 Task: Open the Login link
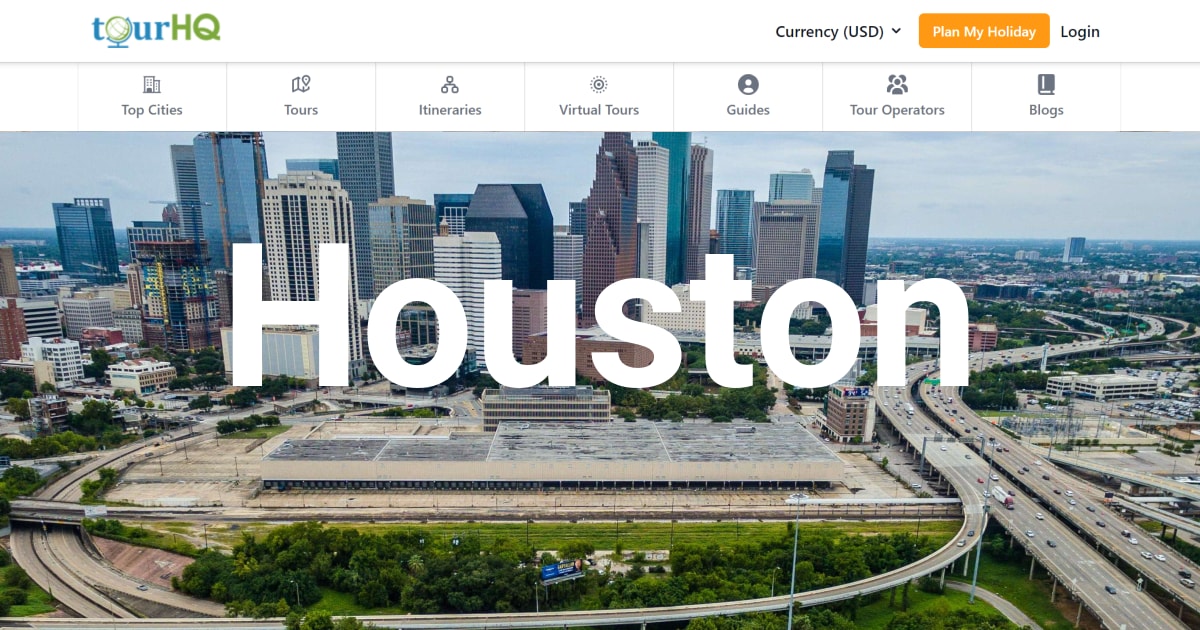pos(1080,31)
